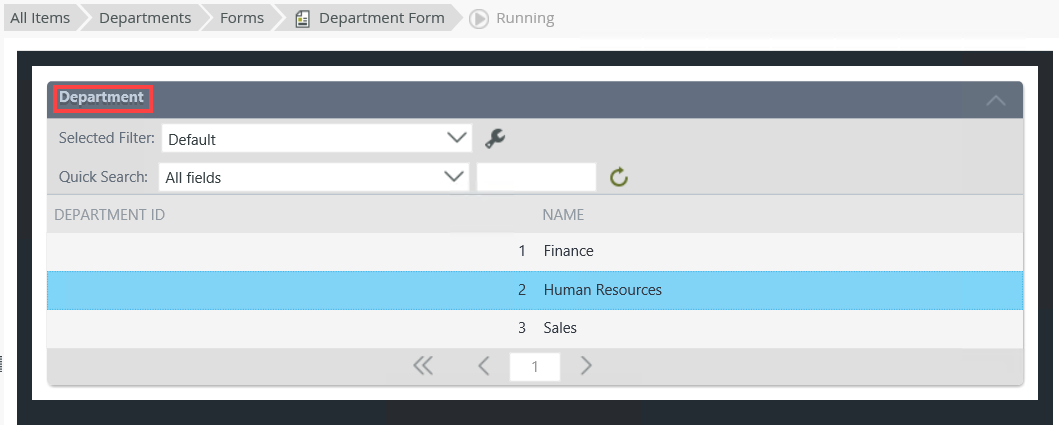Click the Department Form document icon

pyautogui.click(x=303, y=18)
